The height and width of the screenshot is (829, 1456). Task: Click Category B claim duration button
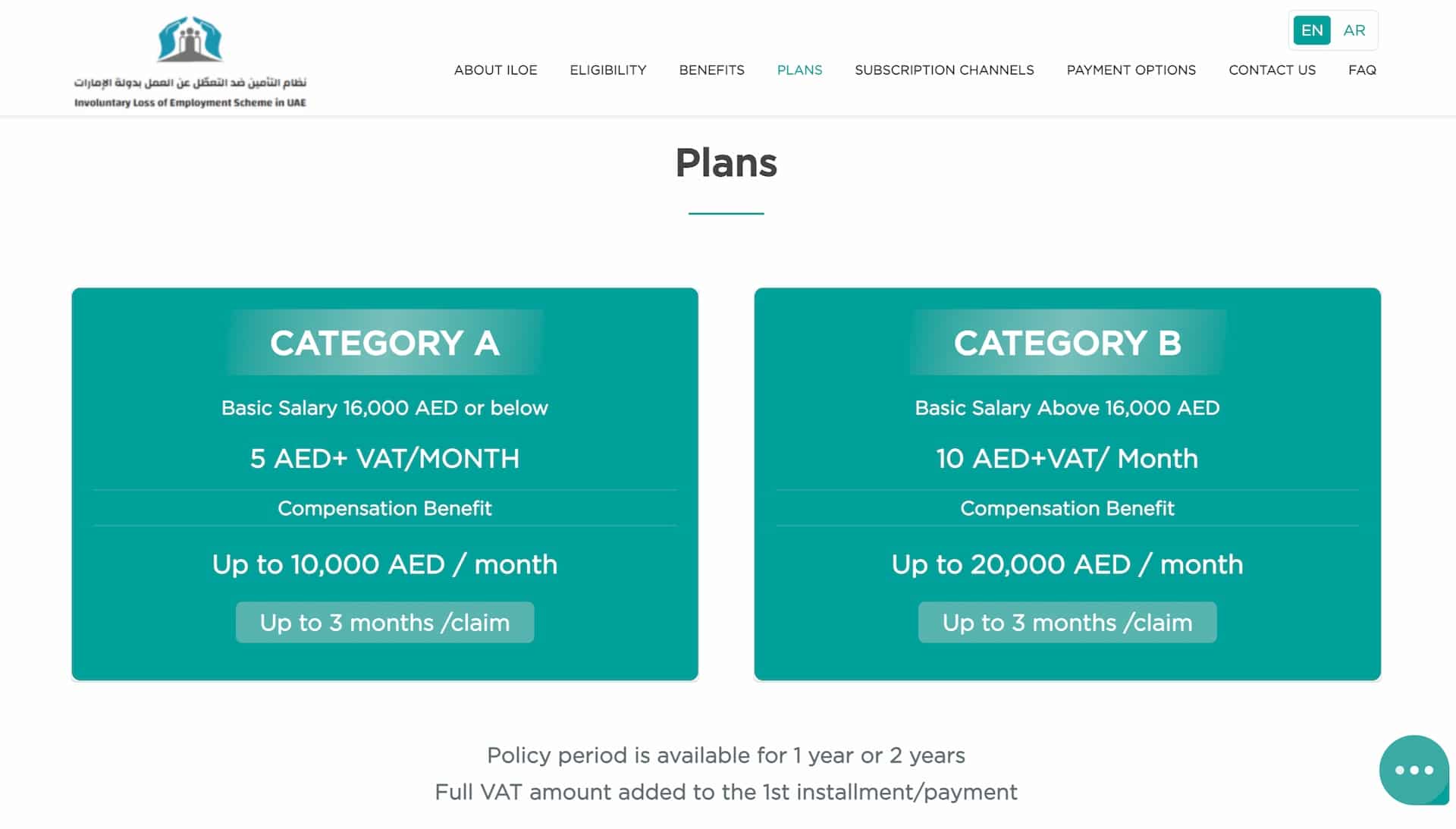click(x=1067, y=622)
